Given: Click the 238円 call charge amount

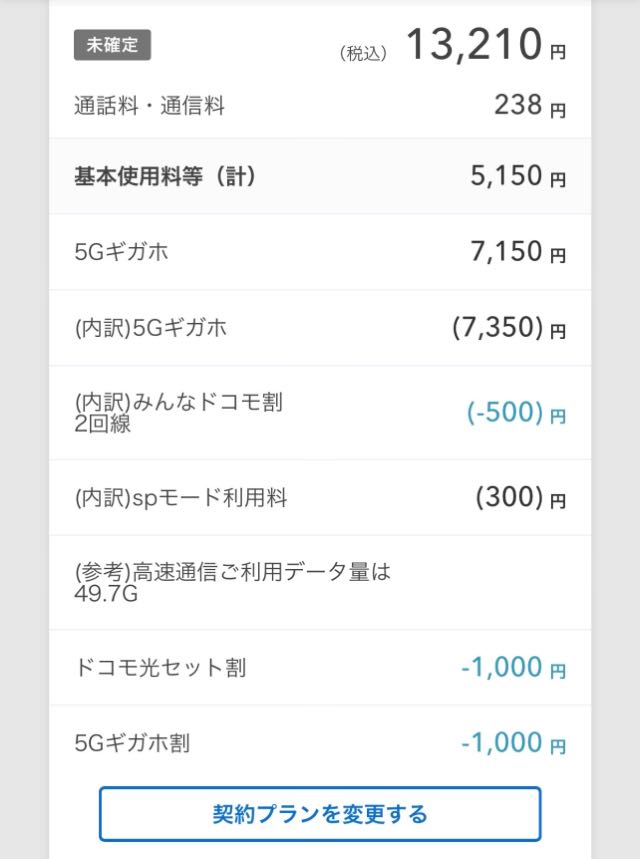Looking at the screenshot, I should coord(530,105).
